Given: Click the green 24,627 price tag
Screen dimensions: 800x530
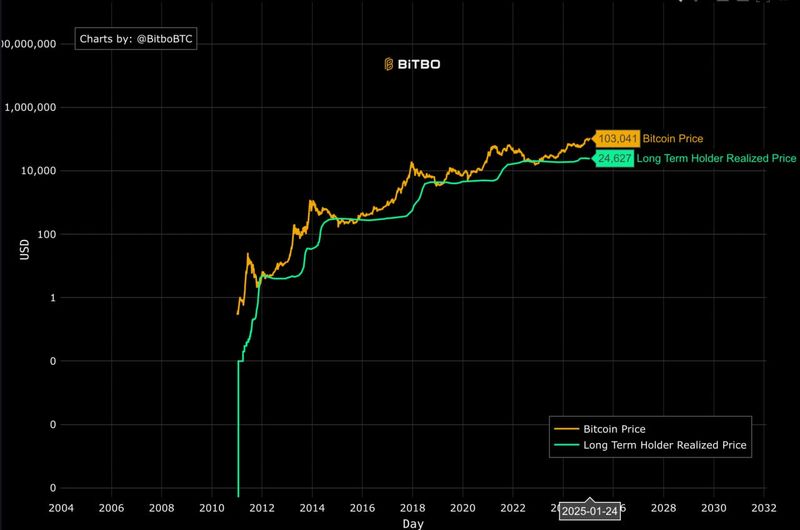Looking at the screenshot, I should (x=614, y=158).
